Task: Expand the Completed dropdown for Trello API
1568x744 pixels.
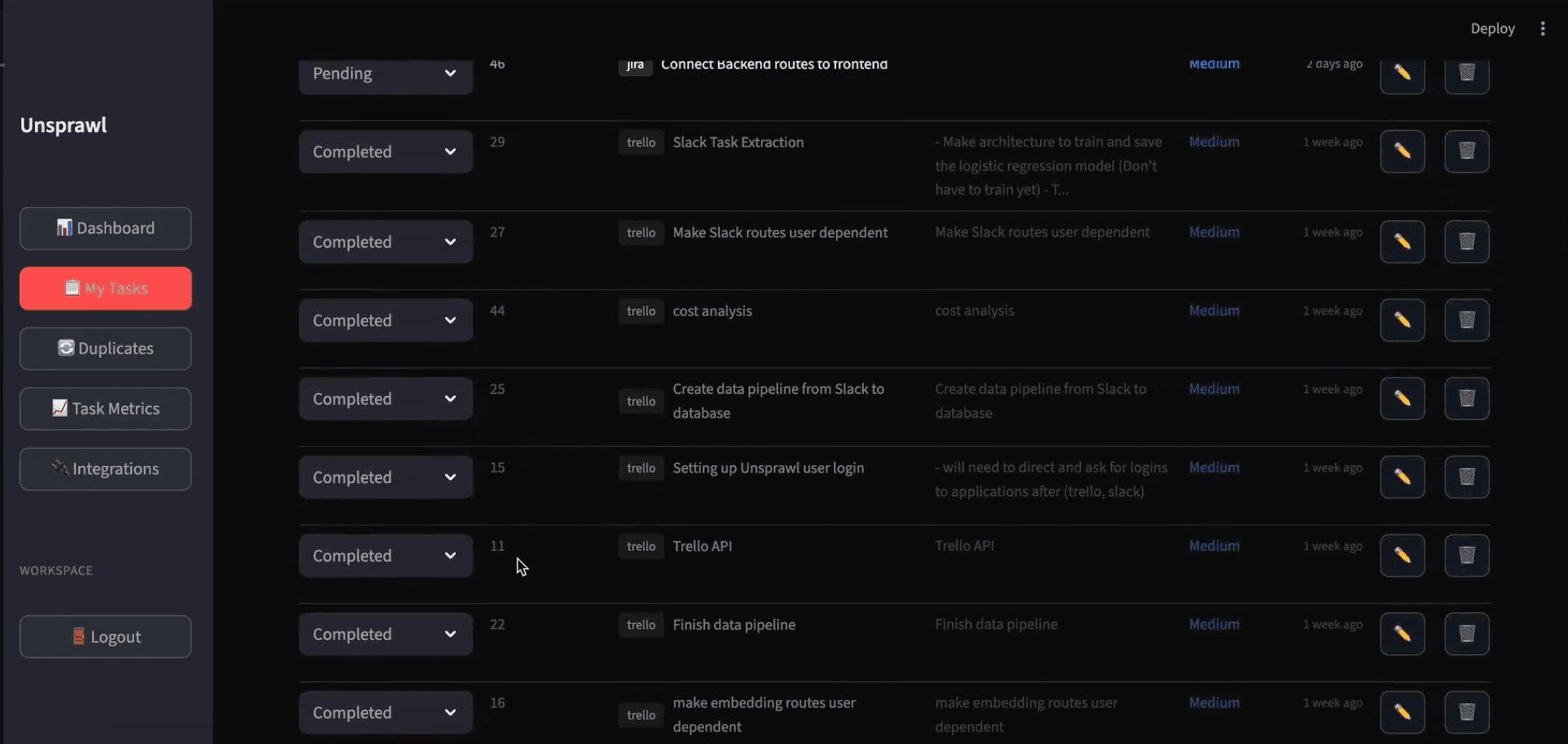Action: click(x=385, y=555)
